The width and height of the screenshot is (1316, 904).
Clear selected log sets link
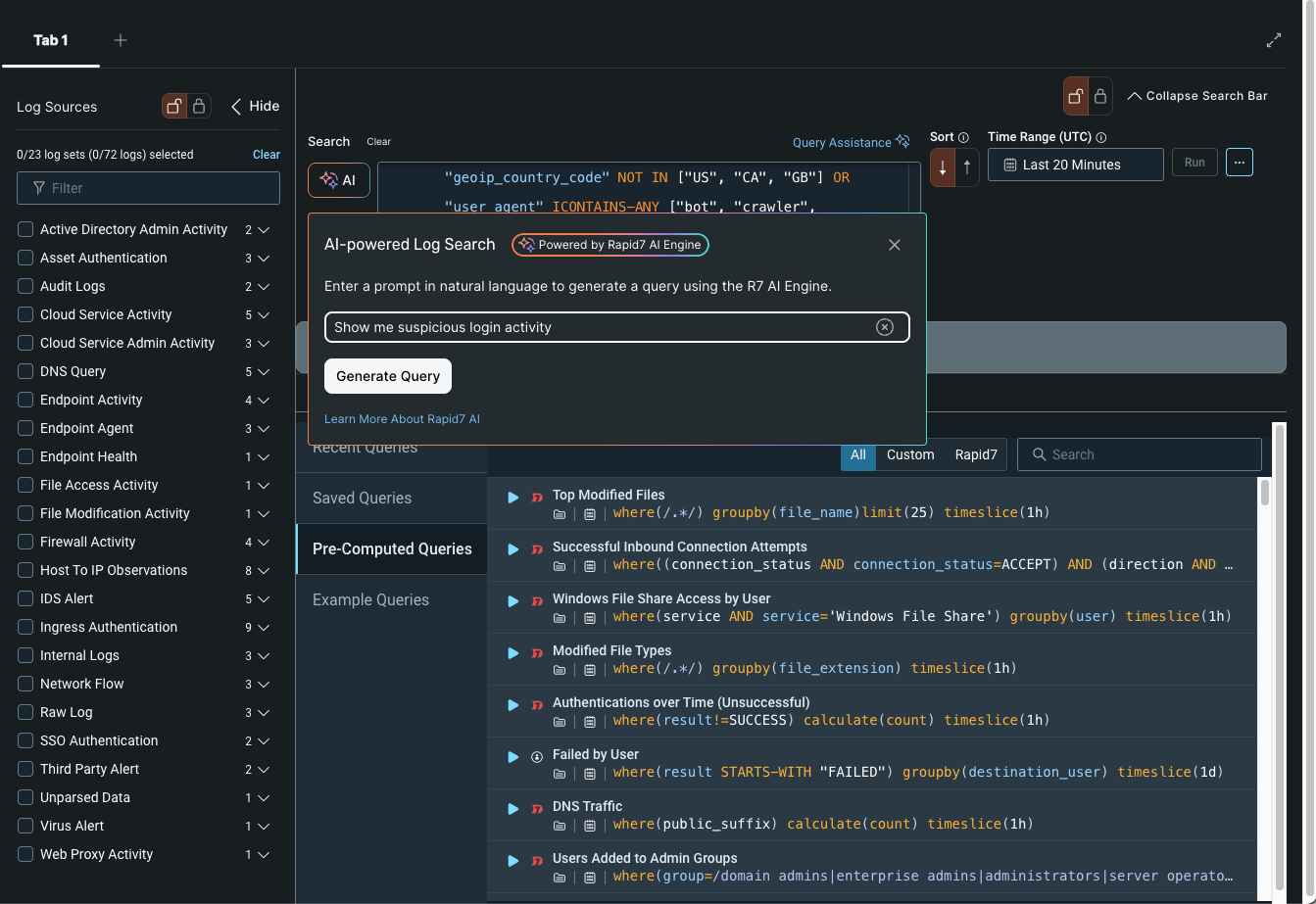coord(267,155)
